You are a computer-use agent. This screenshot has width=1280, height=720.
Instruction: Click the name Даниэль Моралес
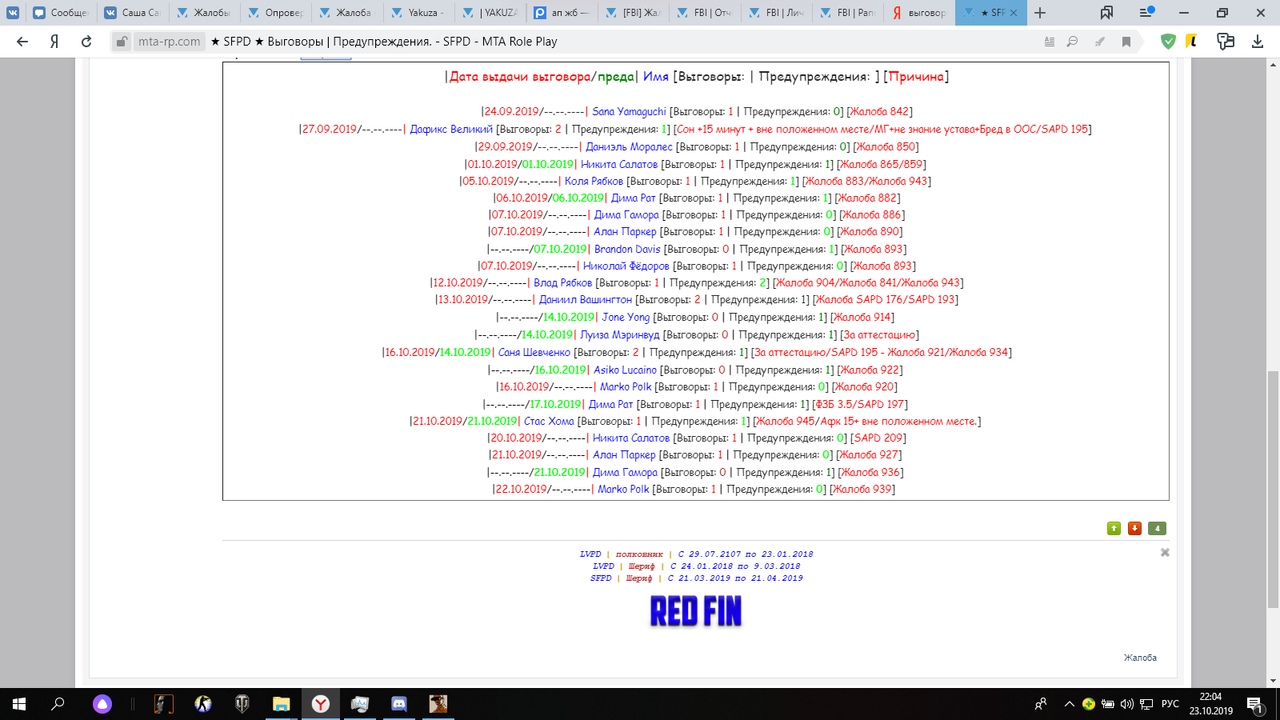629,147
